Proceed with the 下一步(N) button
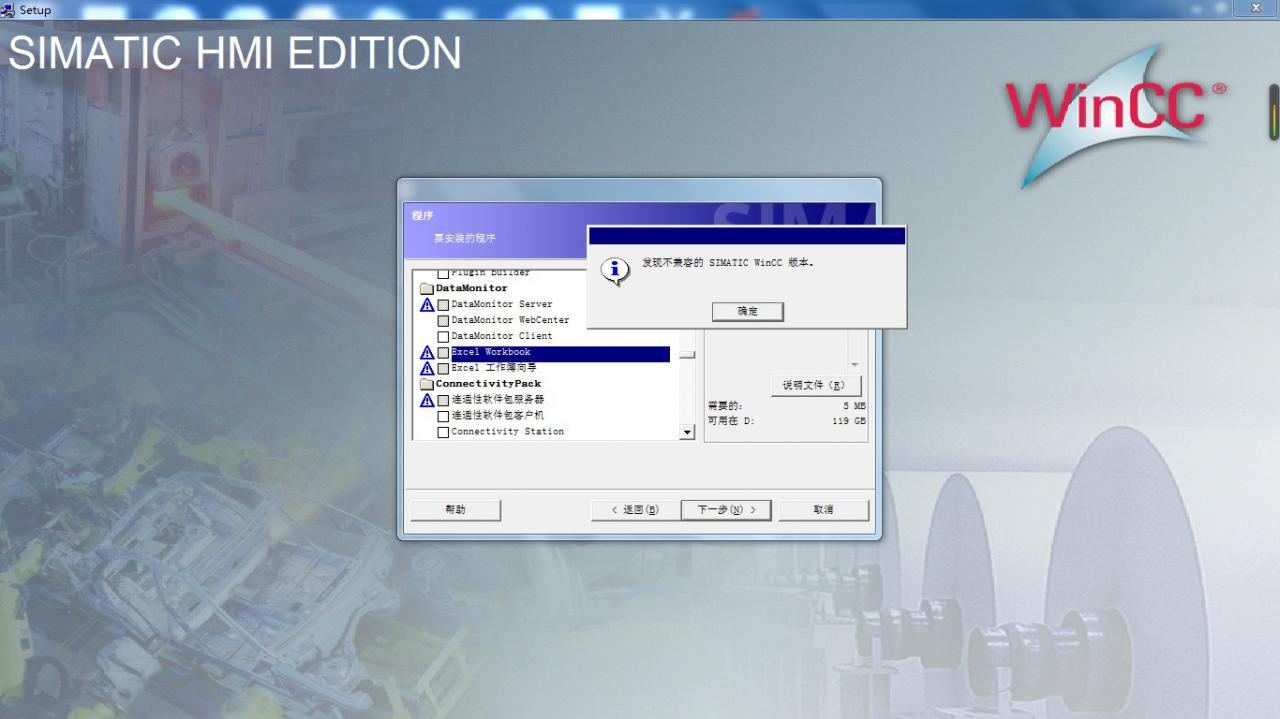 [x=726, y=510]
